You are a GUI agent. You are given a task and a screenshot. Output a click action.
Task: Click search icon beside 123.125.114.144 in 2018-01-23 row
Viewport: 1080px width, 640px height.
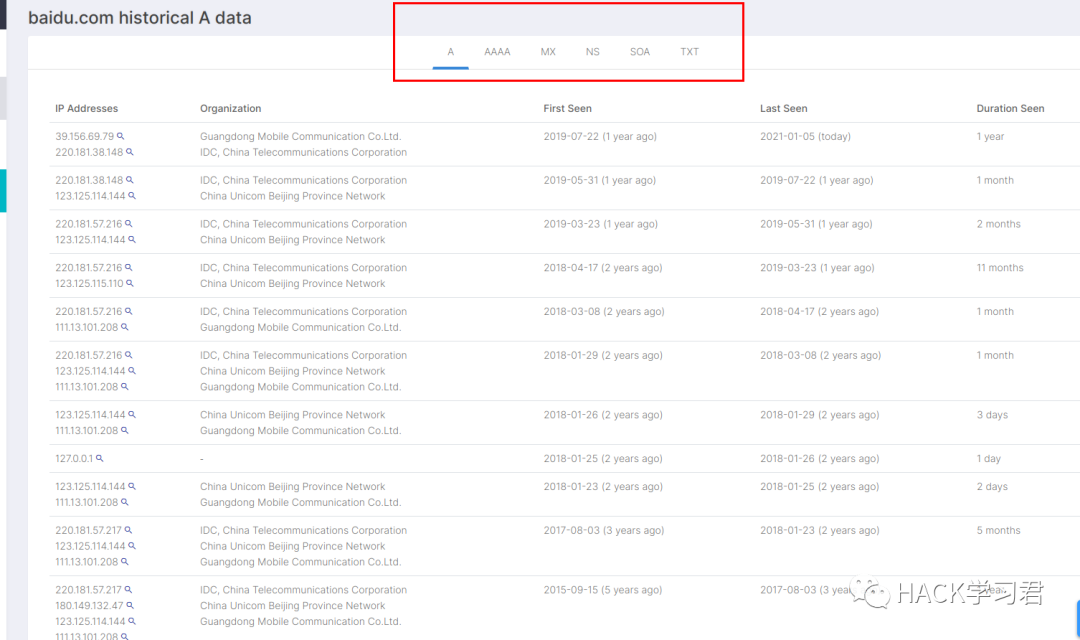coord(132,486)
